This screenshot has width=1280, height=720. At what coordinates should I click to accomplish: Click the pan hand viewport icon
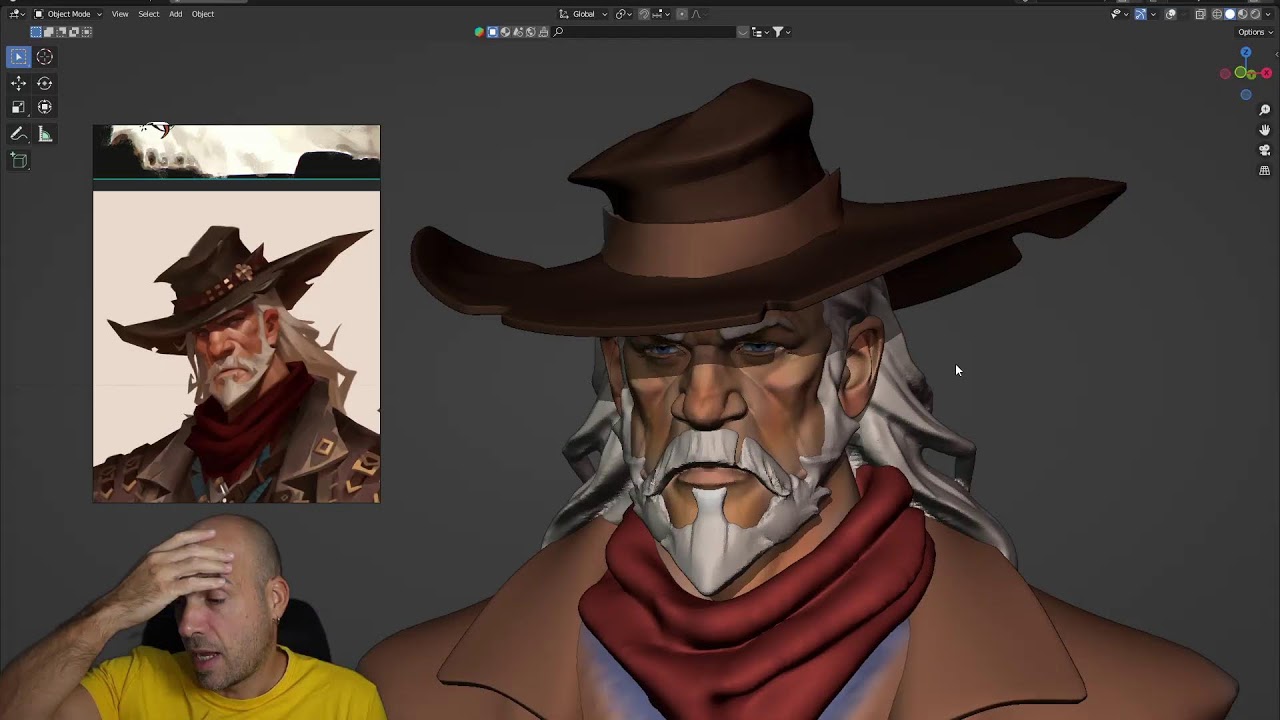pyautogui.click(x=1264, y=130)
